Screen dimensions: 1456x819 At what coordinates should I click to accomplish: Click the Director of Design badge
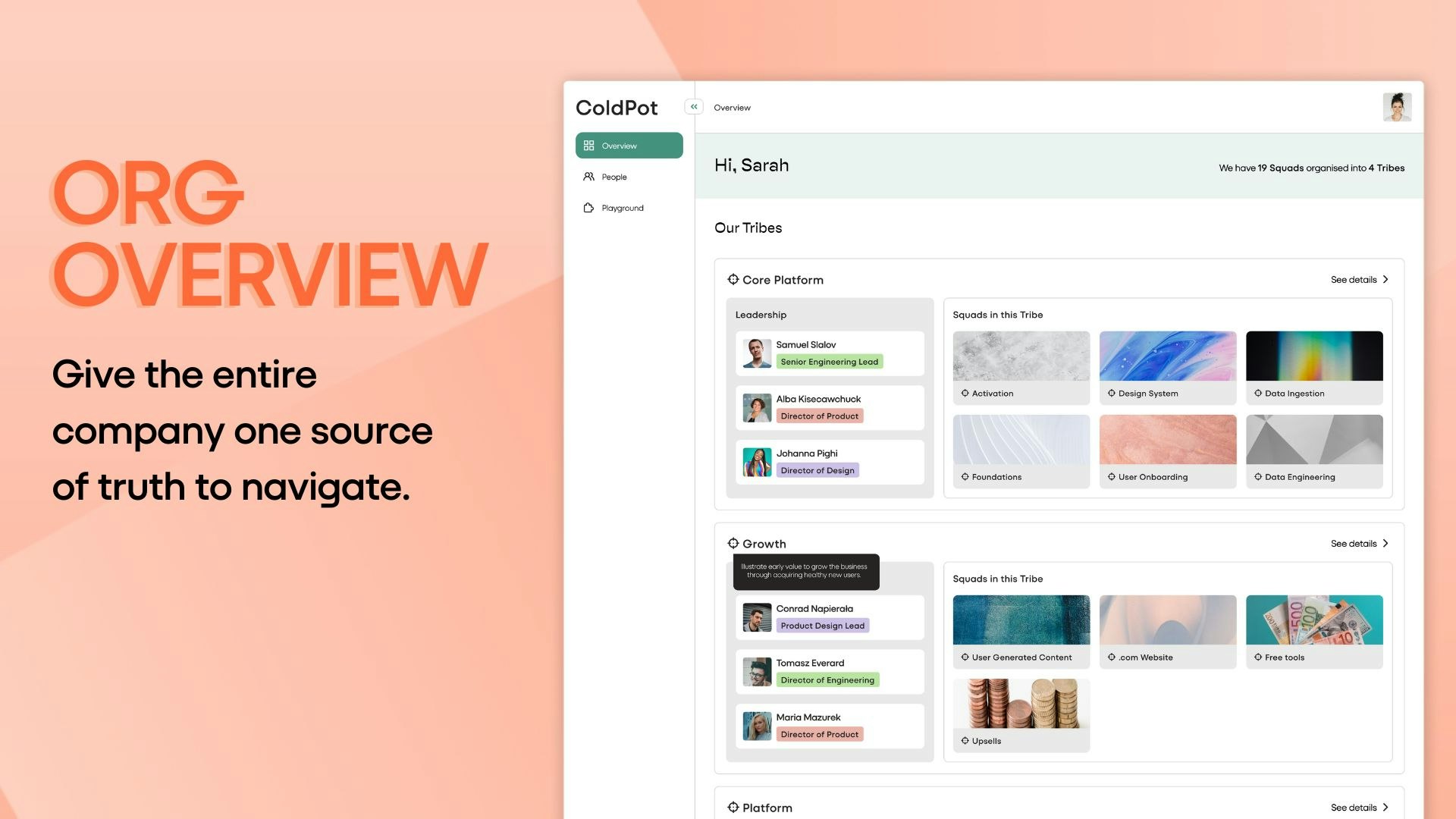click(x=817, y=470)
